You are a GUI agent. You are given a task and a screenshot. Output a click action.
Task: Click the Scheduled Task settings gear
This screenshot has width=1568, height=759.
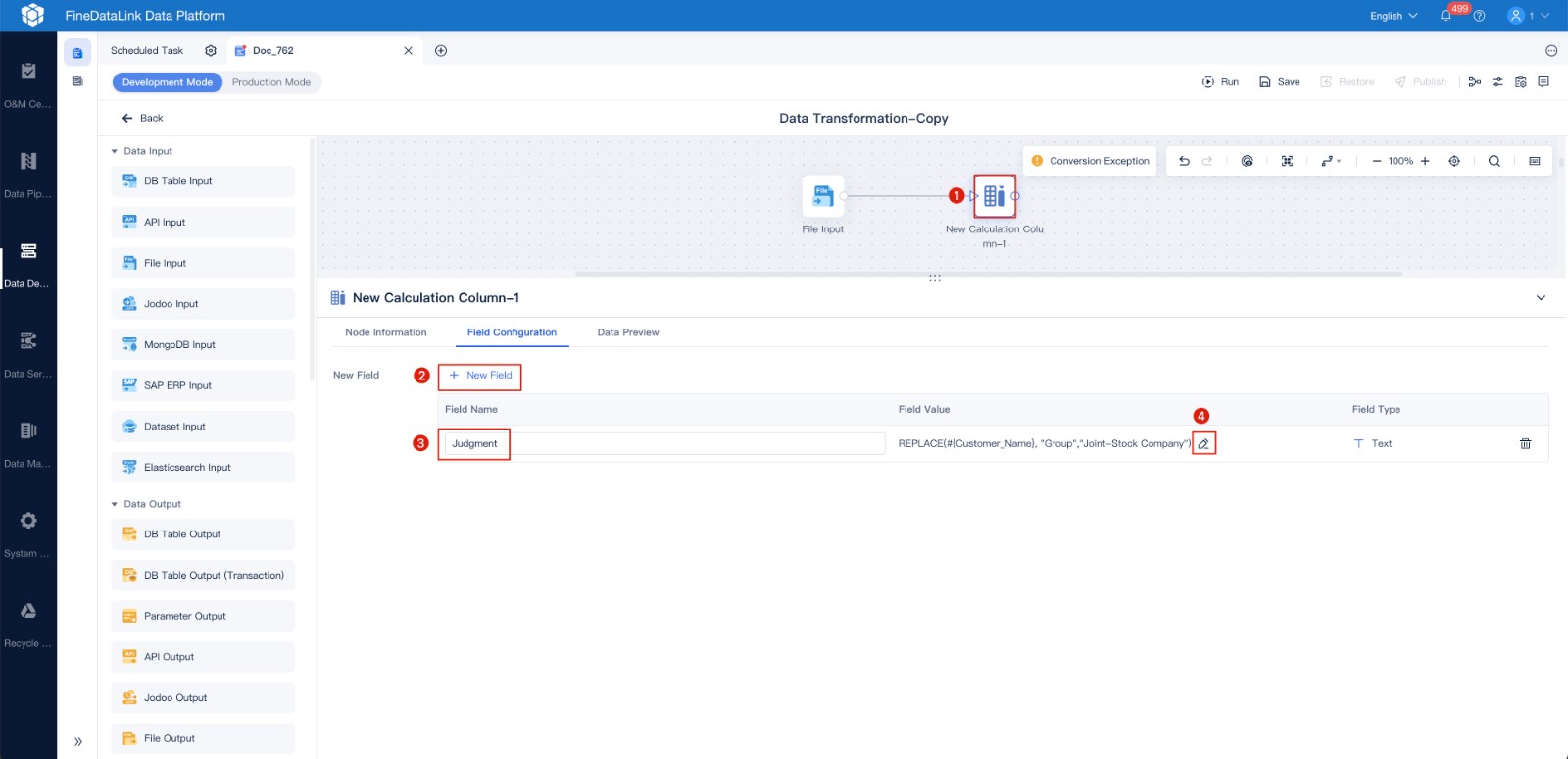pos(211,51)
